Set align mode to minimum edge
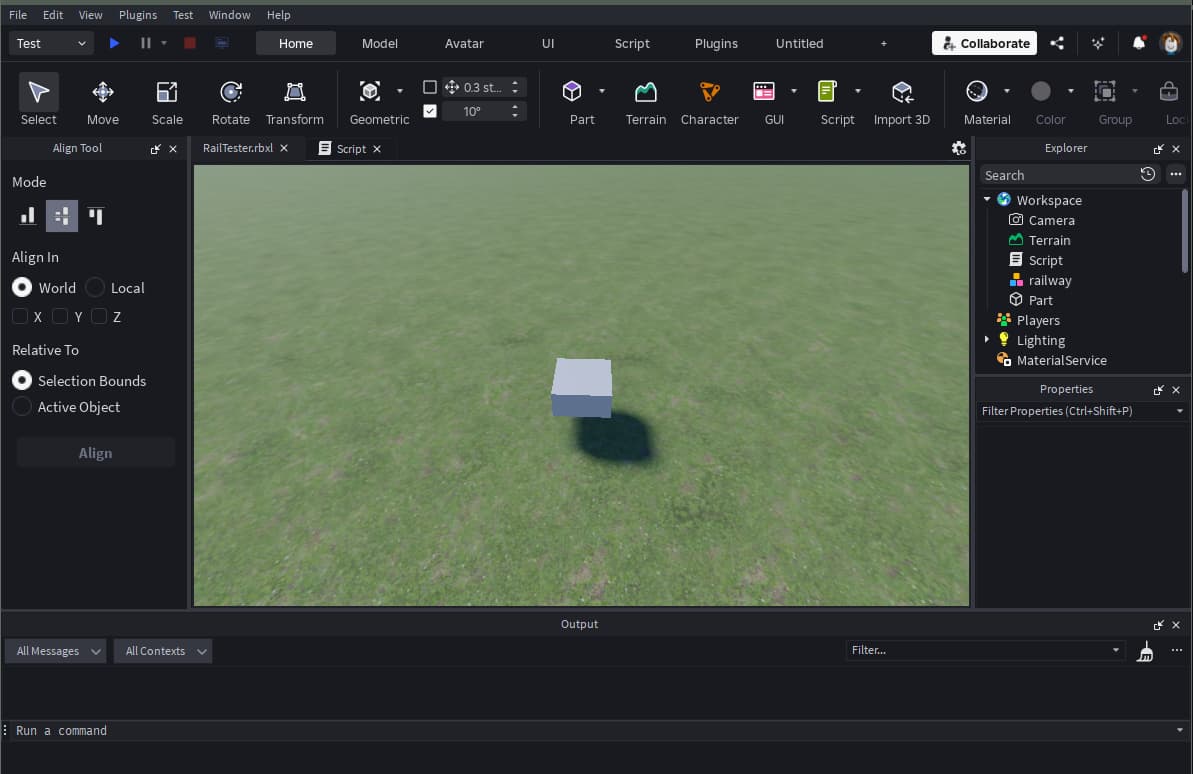1193x774 pixels. pos(27,216)
